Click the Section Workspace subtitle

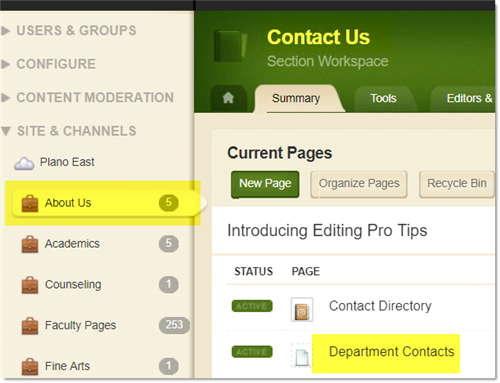pyautogui.click(x=328, y=61)
